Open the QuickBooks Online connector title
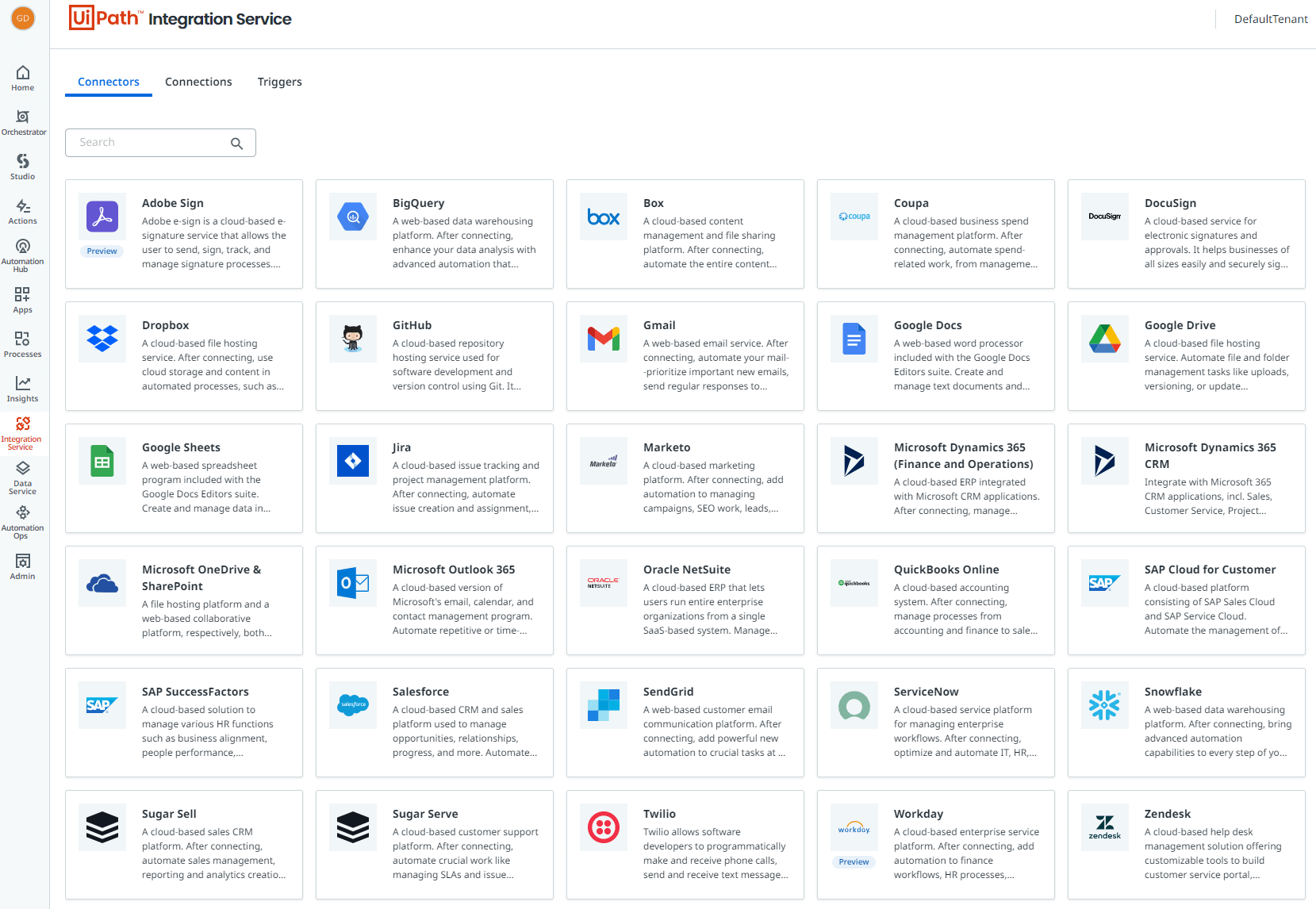Viewport: 1316px width, 909px height. point(946,570)
